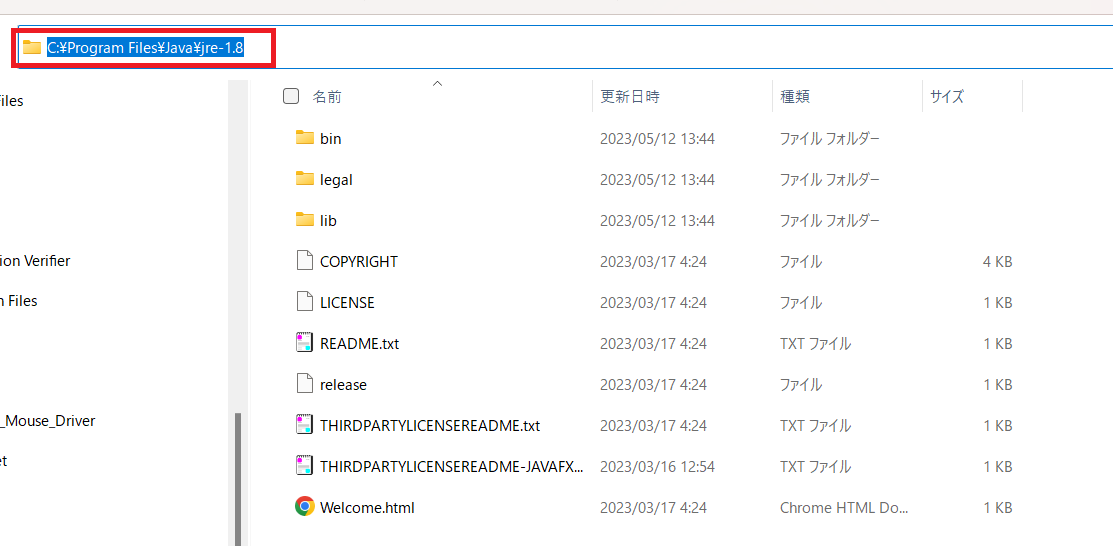Sort by the サイズ column header

[x=947, y=97]
